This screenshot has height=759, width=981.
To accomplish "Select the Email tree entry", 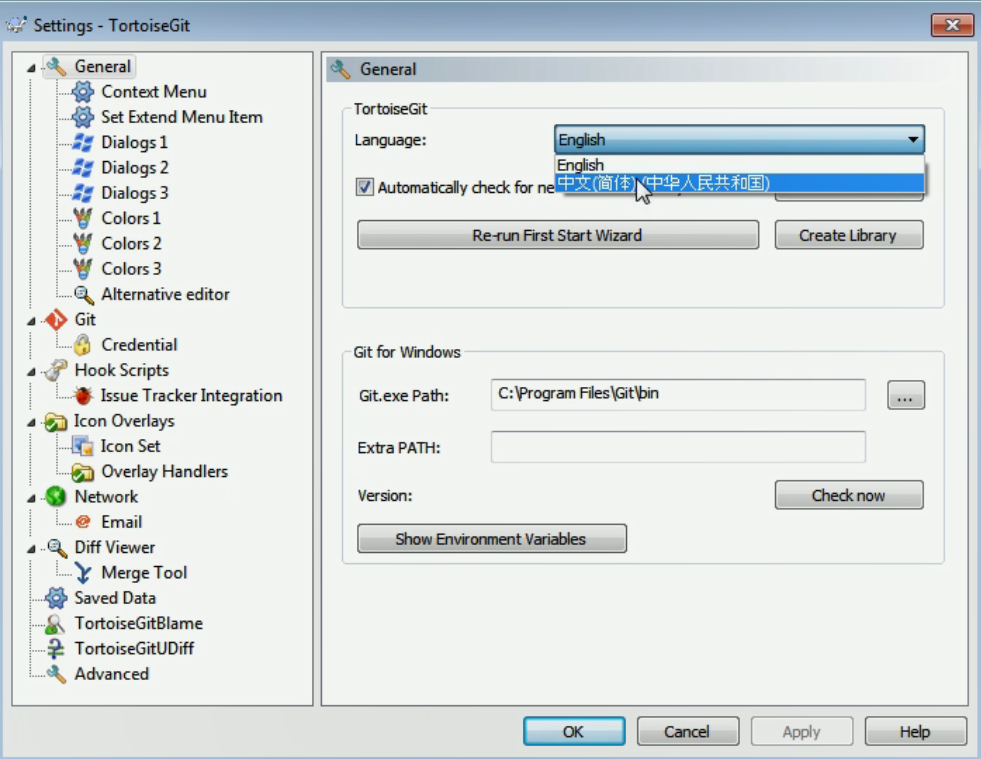I will pos(121,522).
